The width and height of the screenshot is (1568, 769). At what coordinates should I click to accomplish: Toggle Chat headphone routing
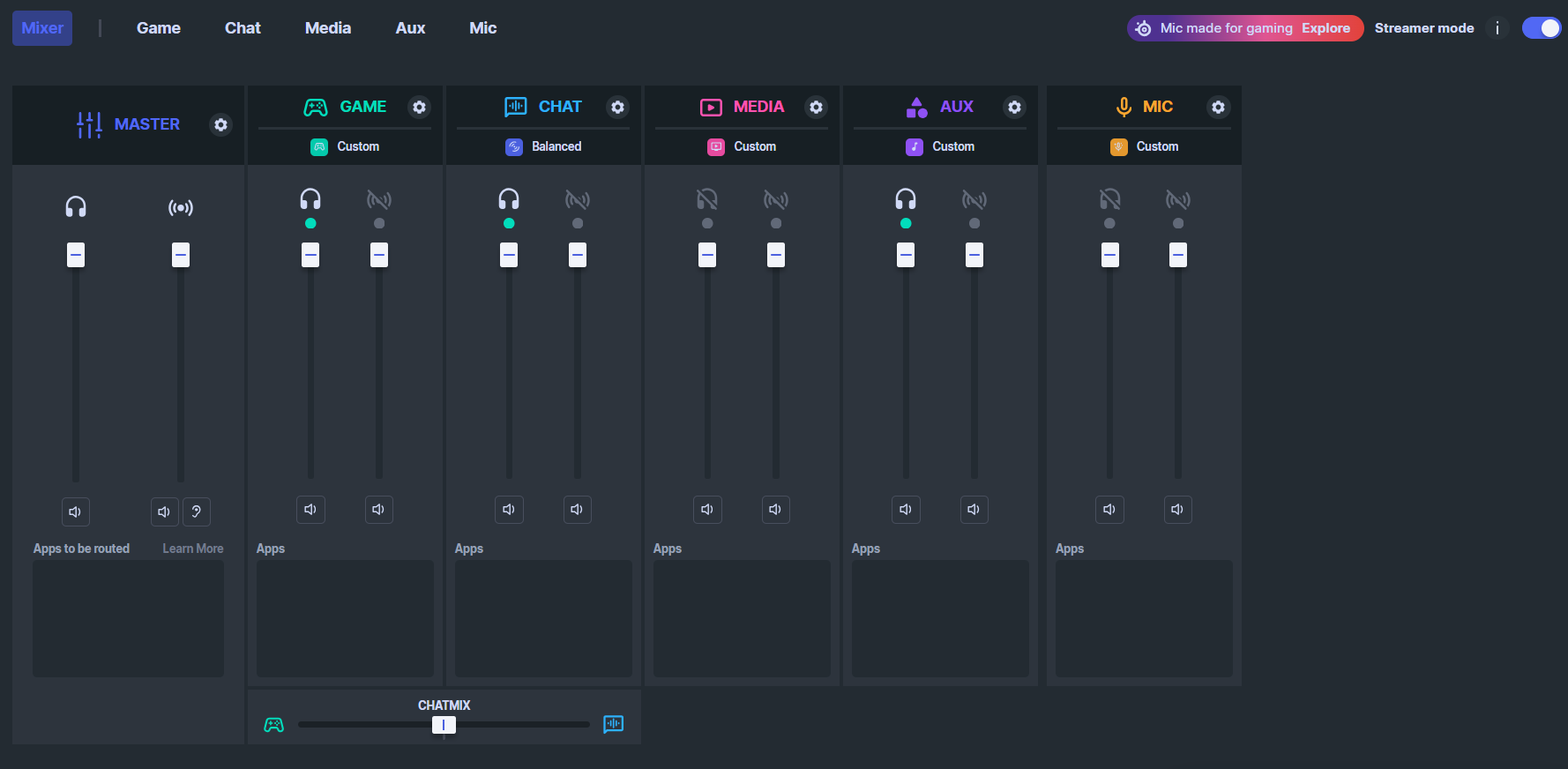pos(509,199)
